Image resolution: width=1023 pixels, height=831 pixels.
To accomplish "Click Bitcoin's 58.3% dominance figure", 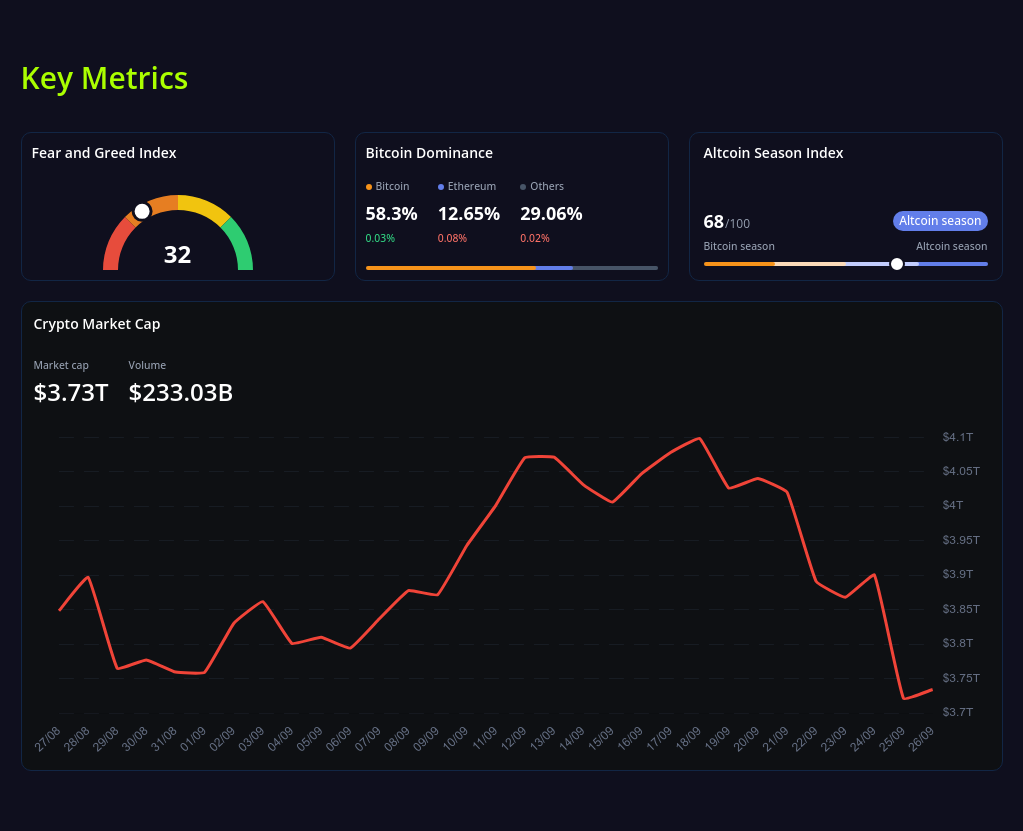I will click(x=391, y=213).
